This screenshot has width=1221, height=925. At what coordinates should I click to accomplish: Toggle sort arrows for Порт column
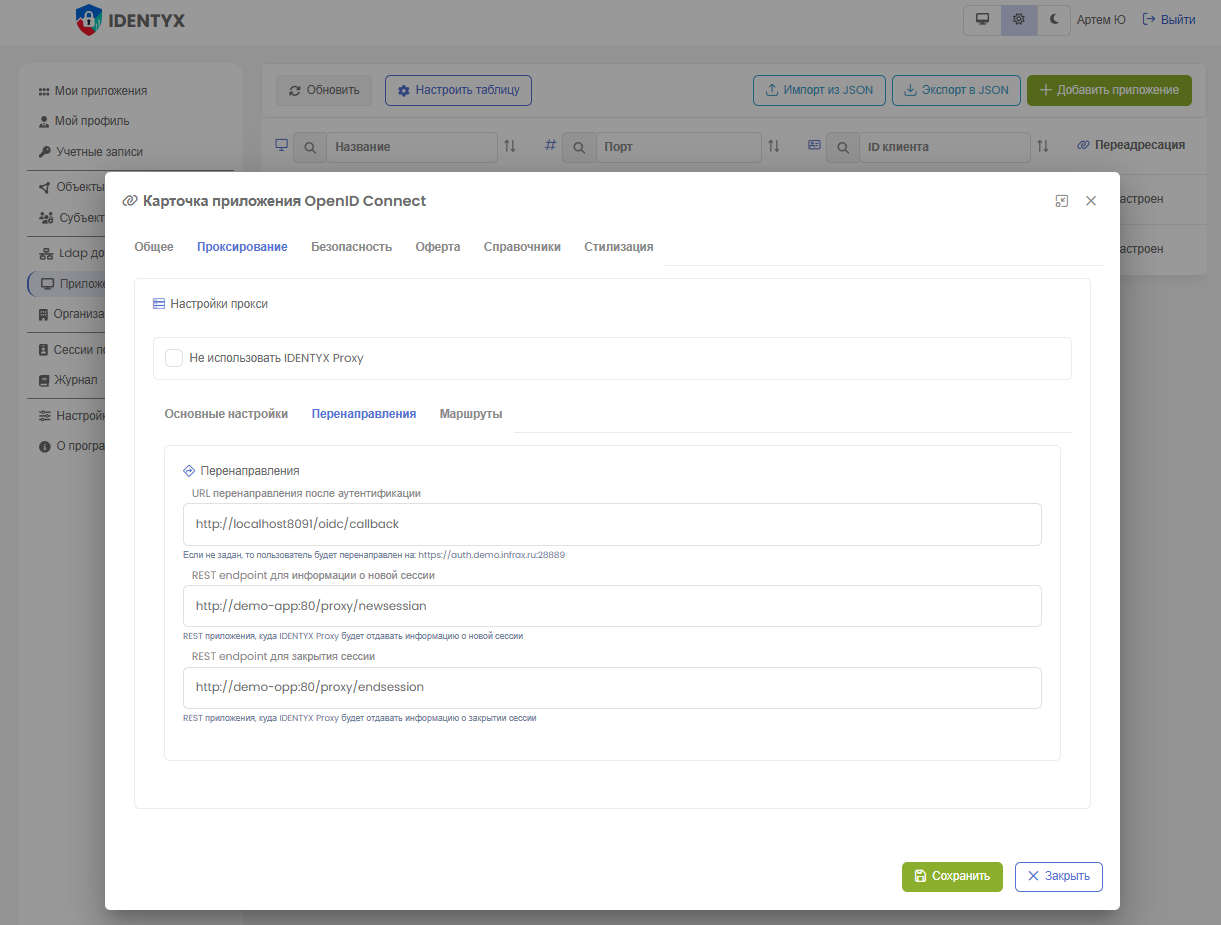(773, 147)
